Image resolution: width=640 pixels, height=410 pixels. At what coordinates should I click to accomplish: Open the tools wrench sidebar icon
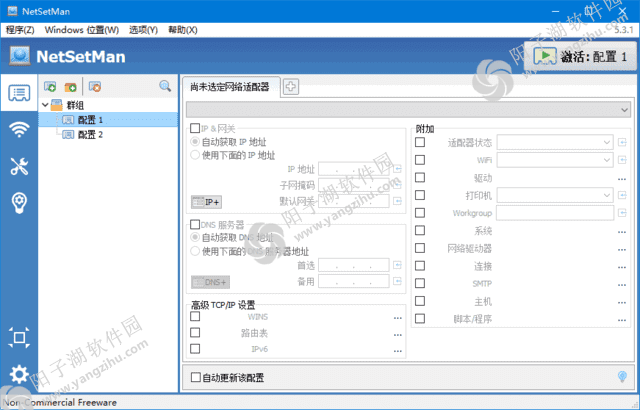point(19,166)
